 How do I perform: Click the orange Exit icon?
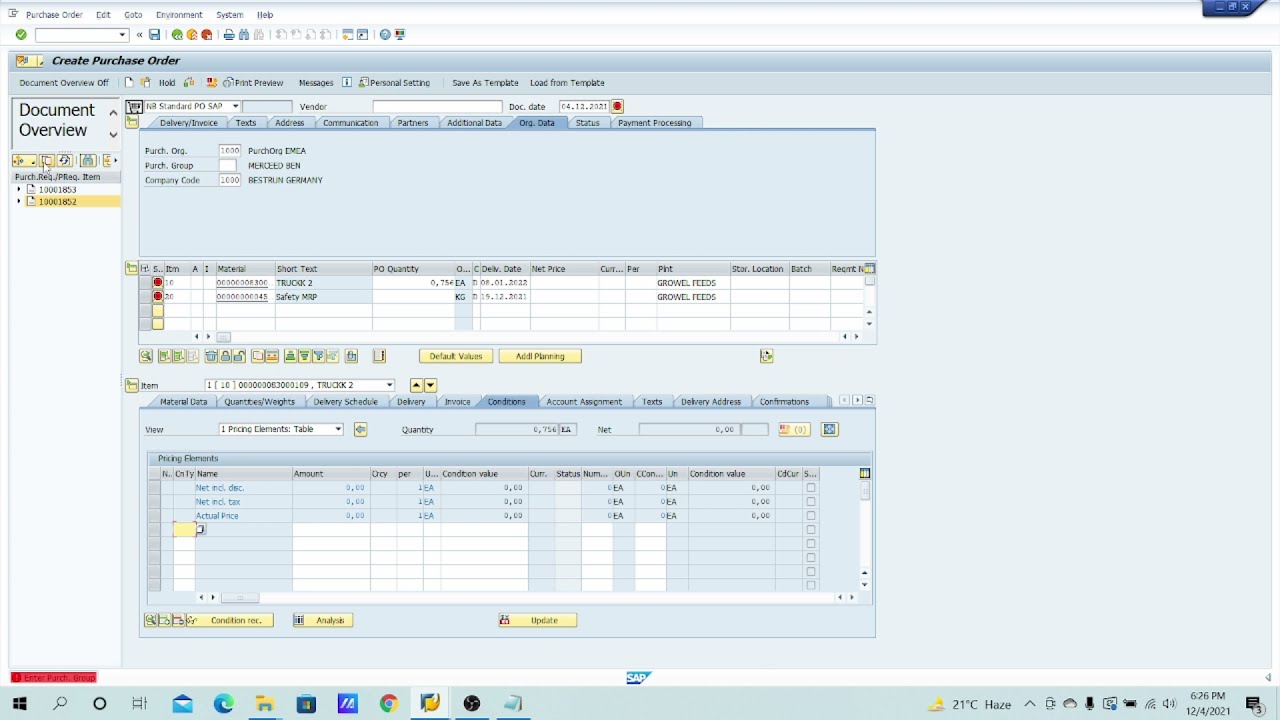click(x=192, y=35)
